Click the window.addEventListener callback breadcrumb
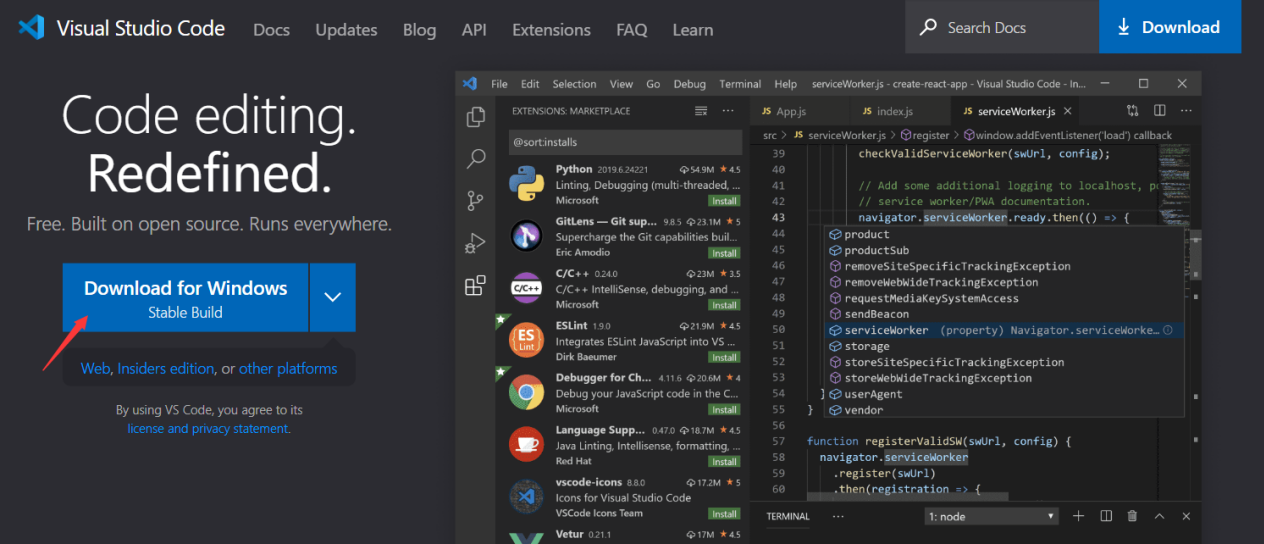 point(1067,135)
